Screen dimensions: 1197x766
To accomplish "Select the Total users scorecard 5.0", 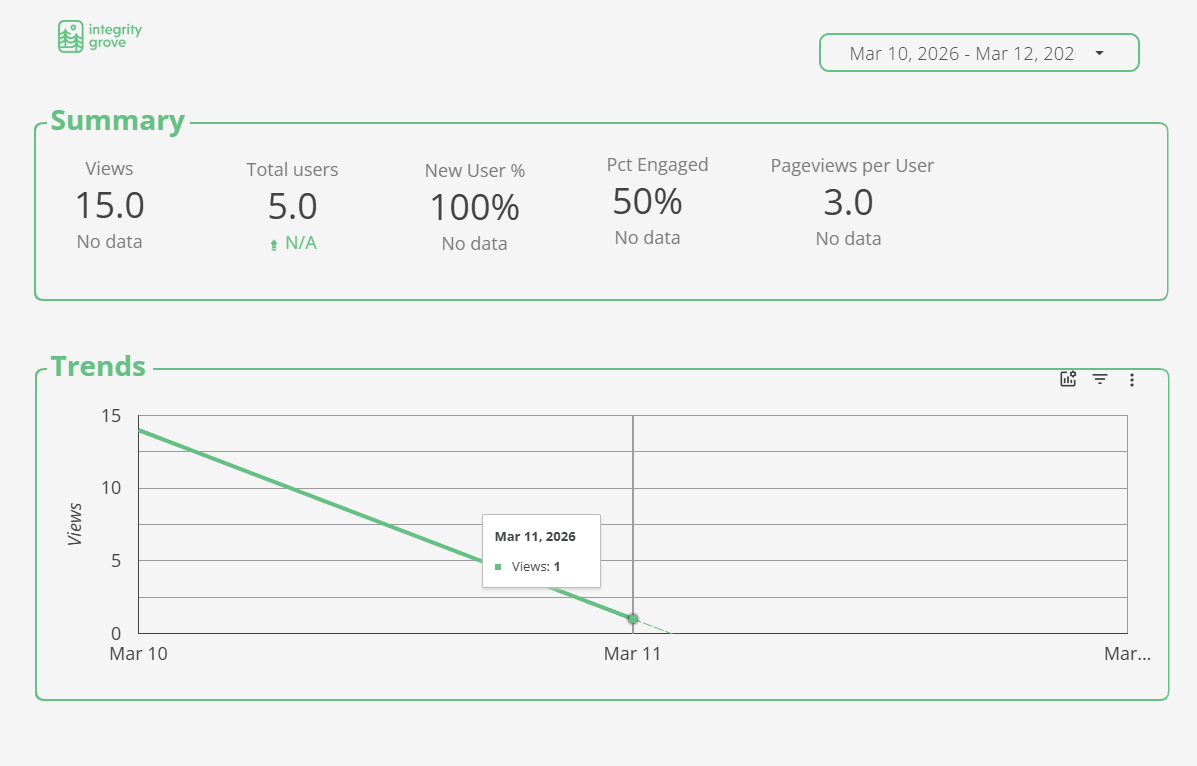I will pyautogui.click(x=292, y=207).
